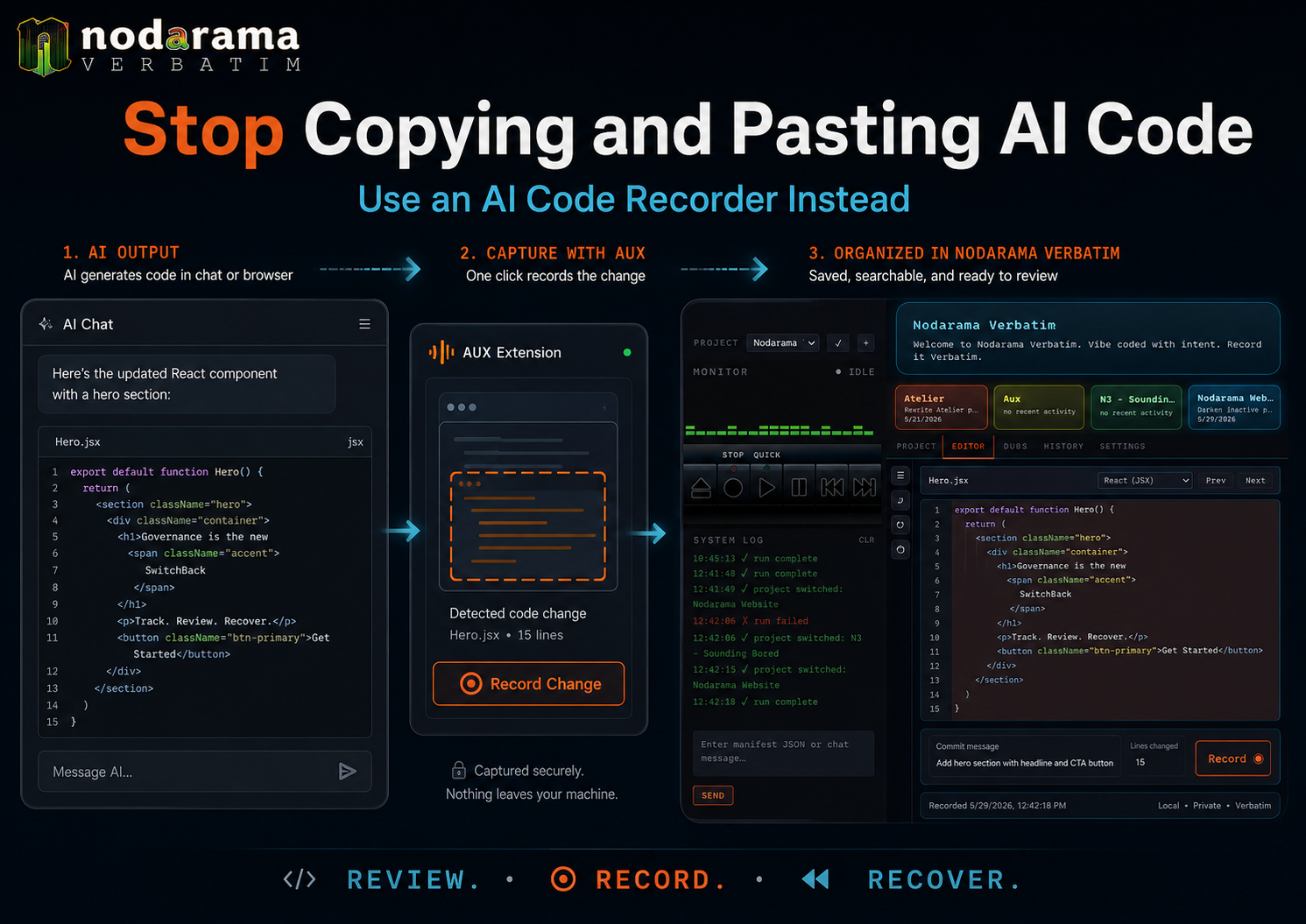The image size is (1306, 924).
Task: Click the IDLE monitor status indicator
Action: (x=855, y=371)
